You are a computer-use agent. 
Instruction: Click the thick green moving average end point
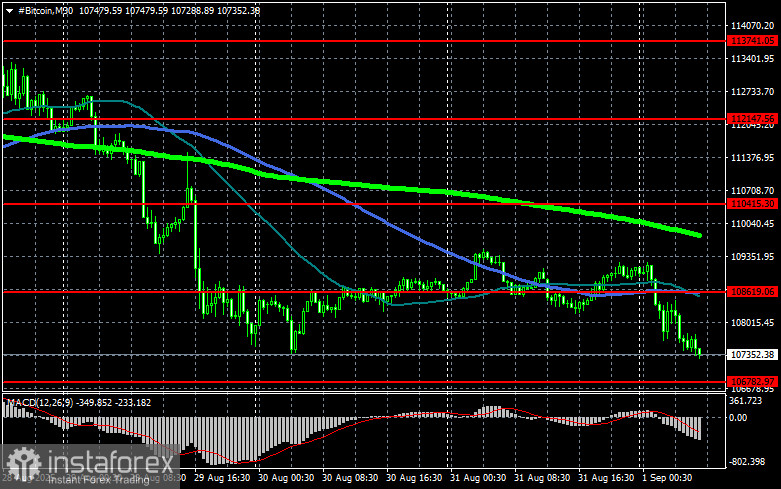[x=699, y=235]
